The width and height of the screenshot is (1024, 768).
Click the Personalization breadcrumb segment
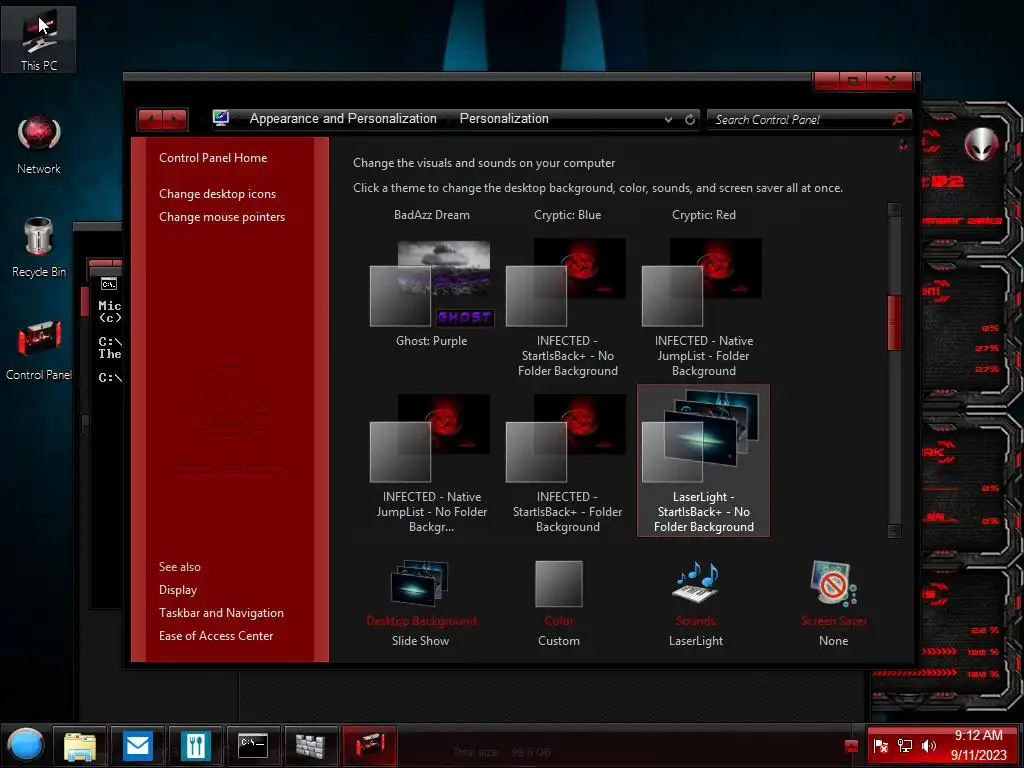(x=504, y=118)
